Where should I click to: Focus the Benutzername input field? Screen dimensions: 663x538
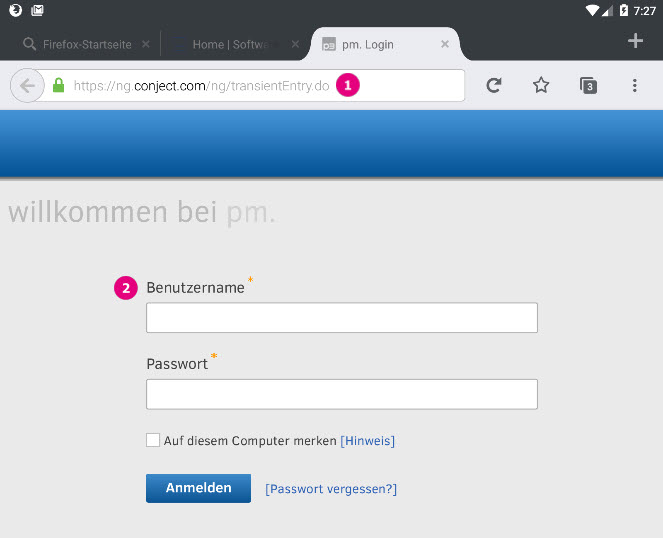tap(341, 318)
